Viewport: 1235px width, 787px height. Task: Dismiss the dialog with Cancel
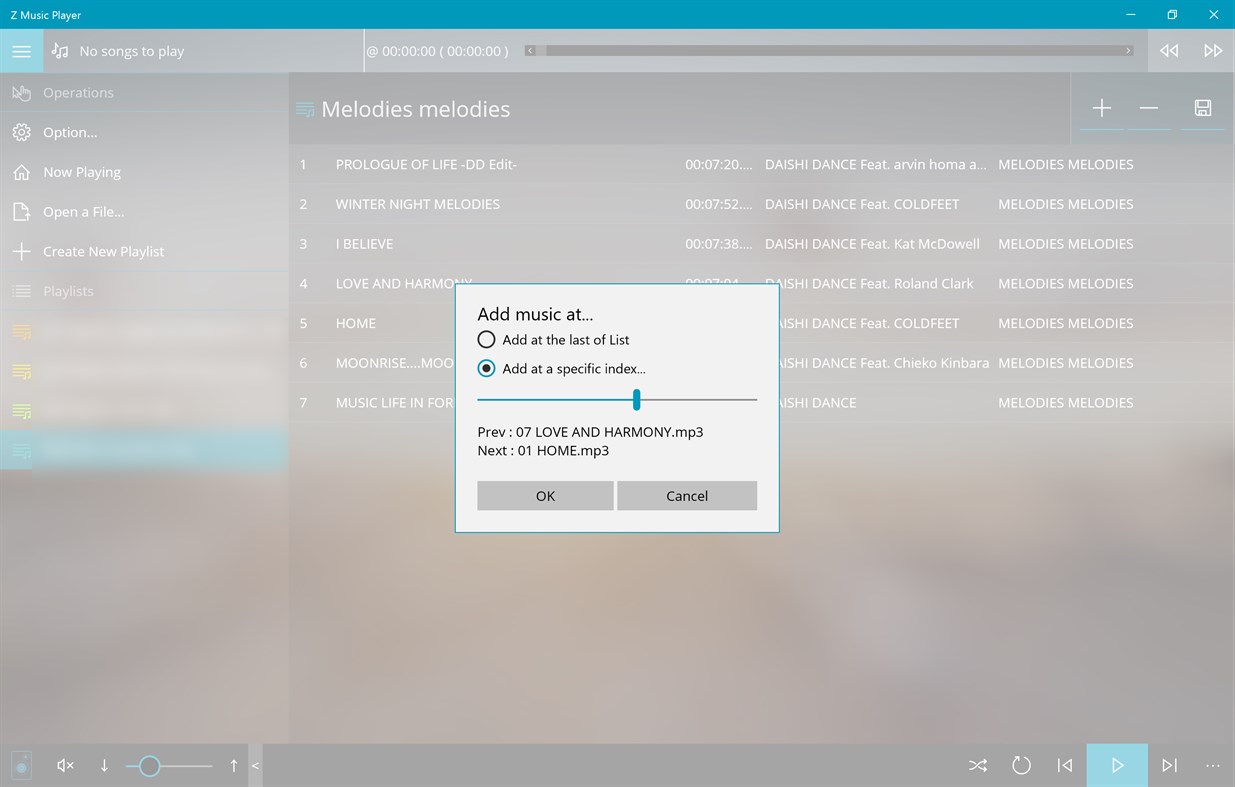pyautogui.click(x=687, y=495)
